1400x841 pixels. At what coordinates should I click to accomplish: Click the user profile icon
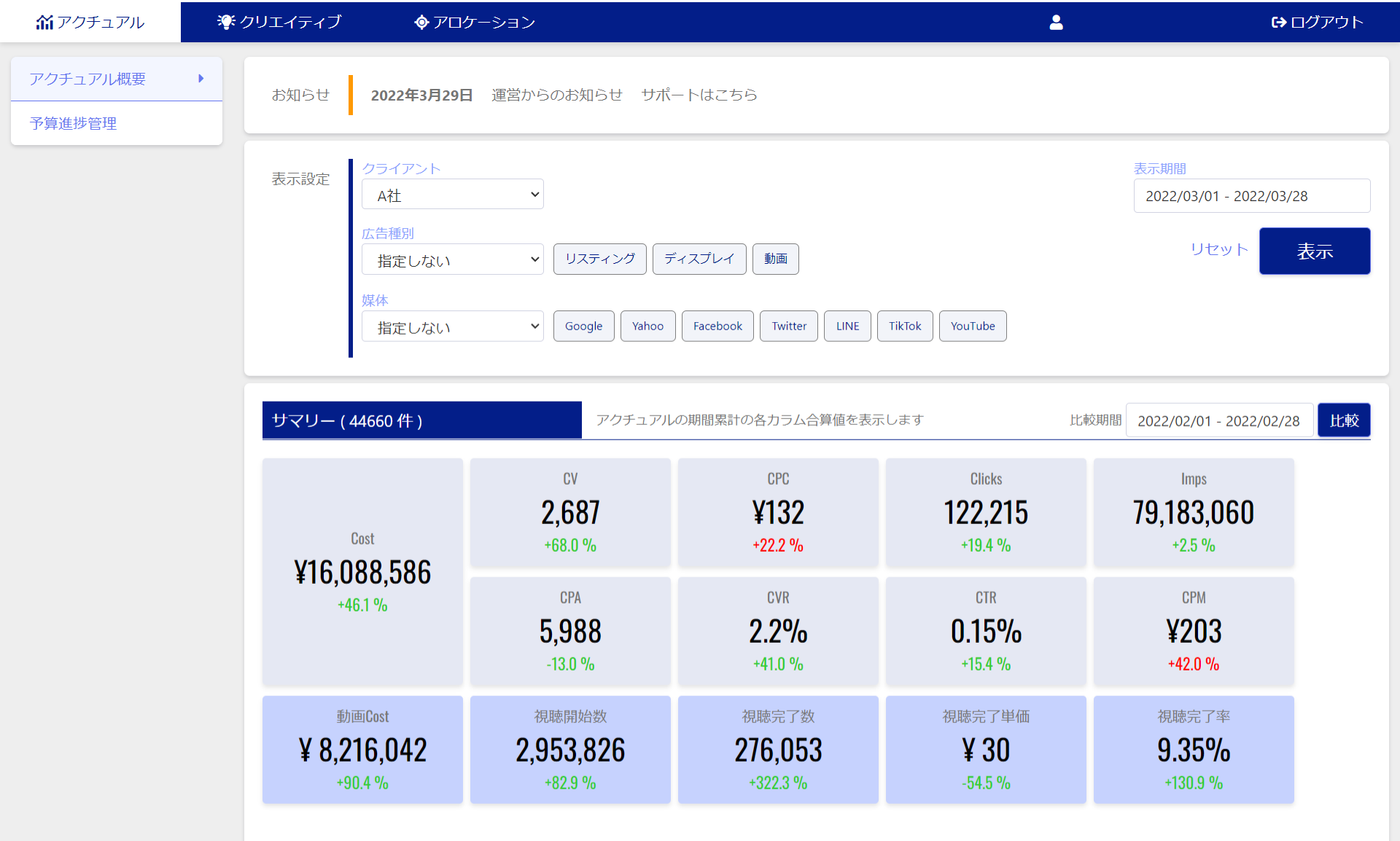[1055, 23]
